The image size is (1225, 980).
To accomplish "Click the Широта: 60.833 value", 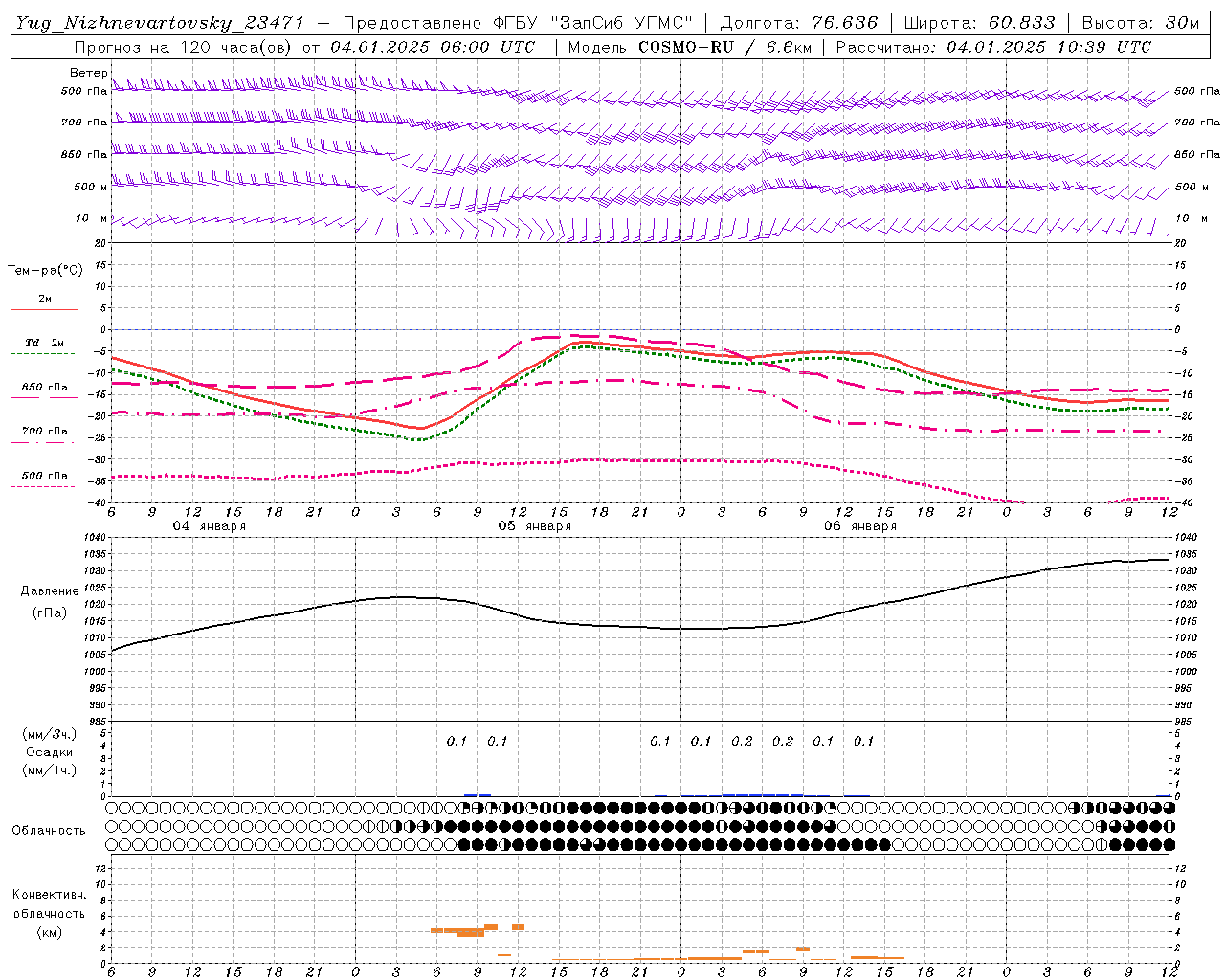I will (x=979, y=23).
